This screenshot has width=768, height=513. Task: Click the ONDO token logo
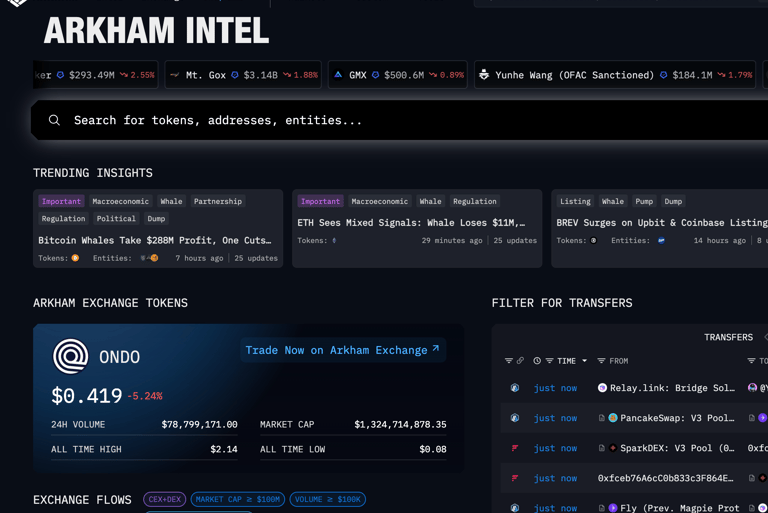click(71, 356)
